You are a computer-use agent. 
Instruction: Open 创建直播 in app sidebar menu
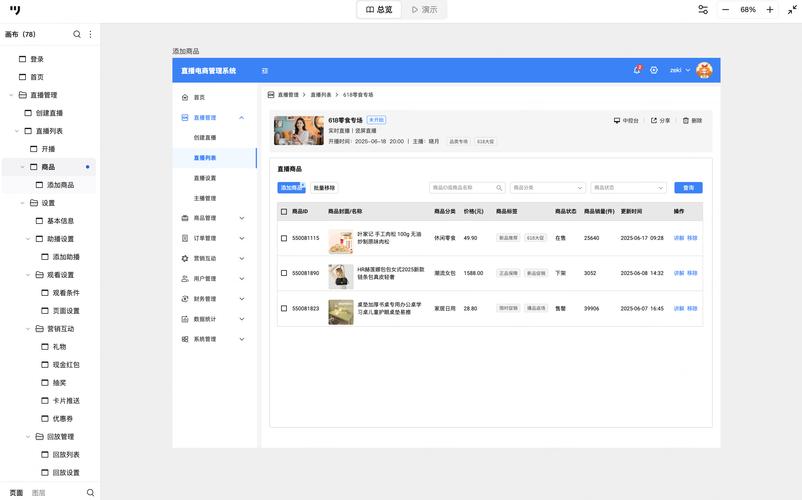coord(205,138)
